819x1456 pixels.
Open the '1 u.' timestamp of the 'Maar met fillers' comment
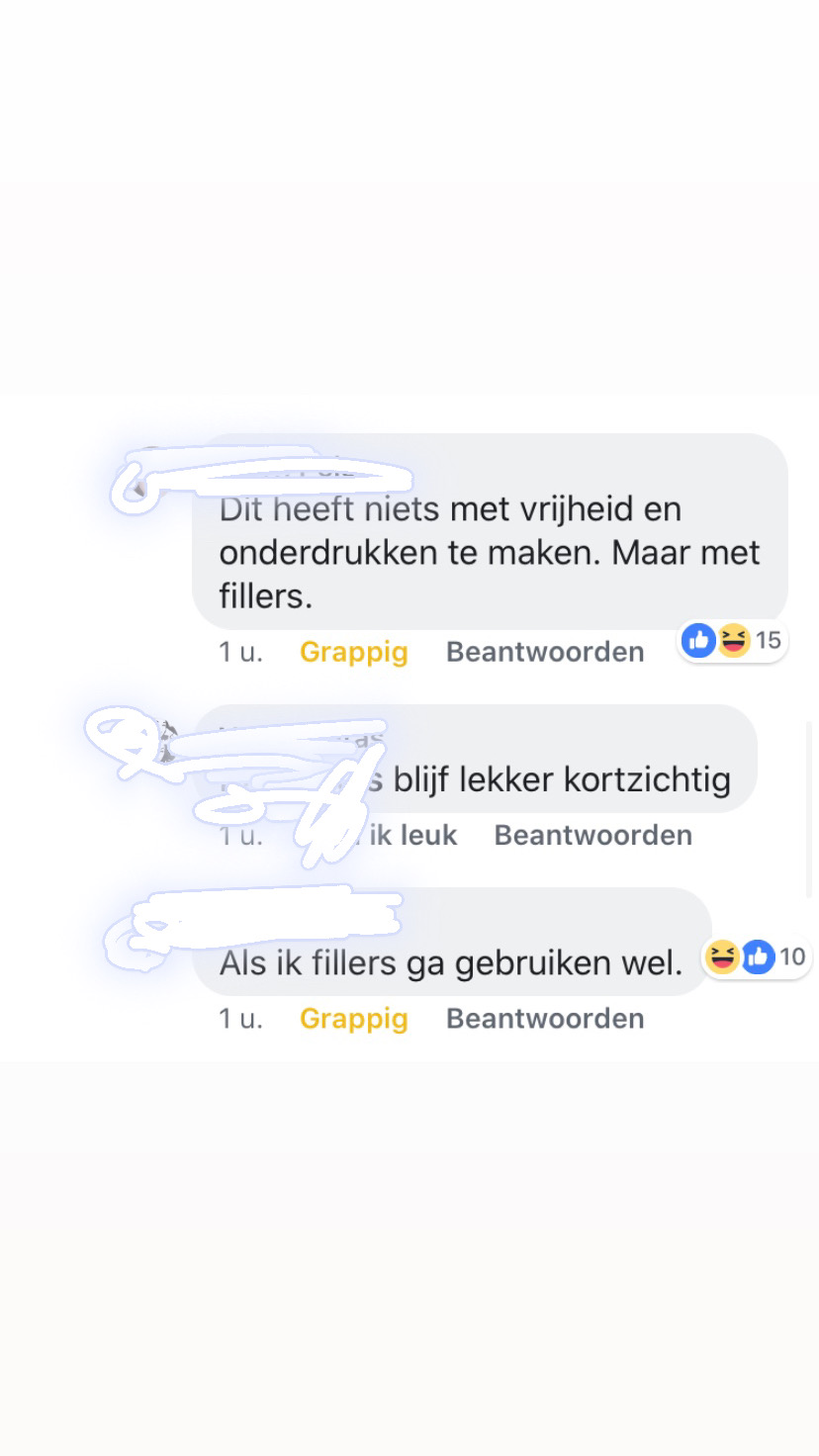[240, 652]
